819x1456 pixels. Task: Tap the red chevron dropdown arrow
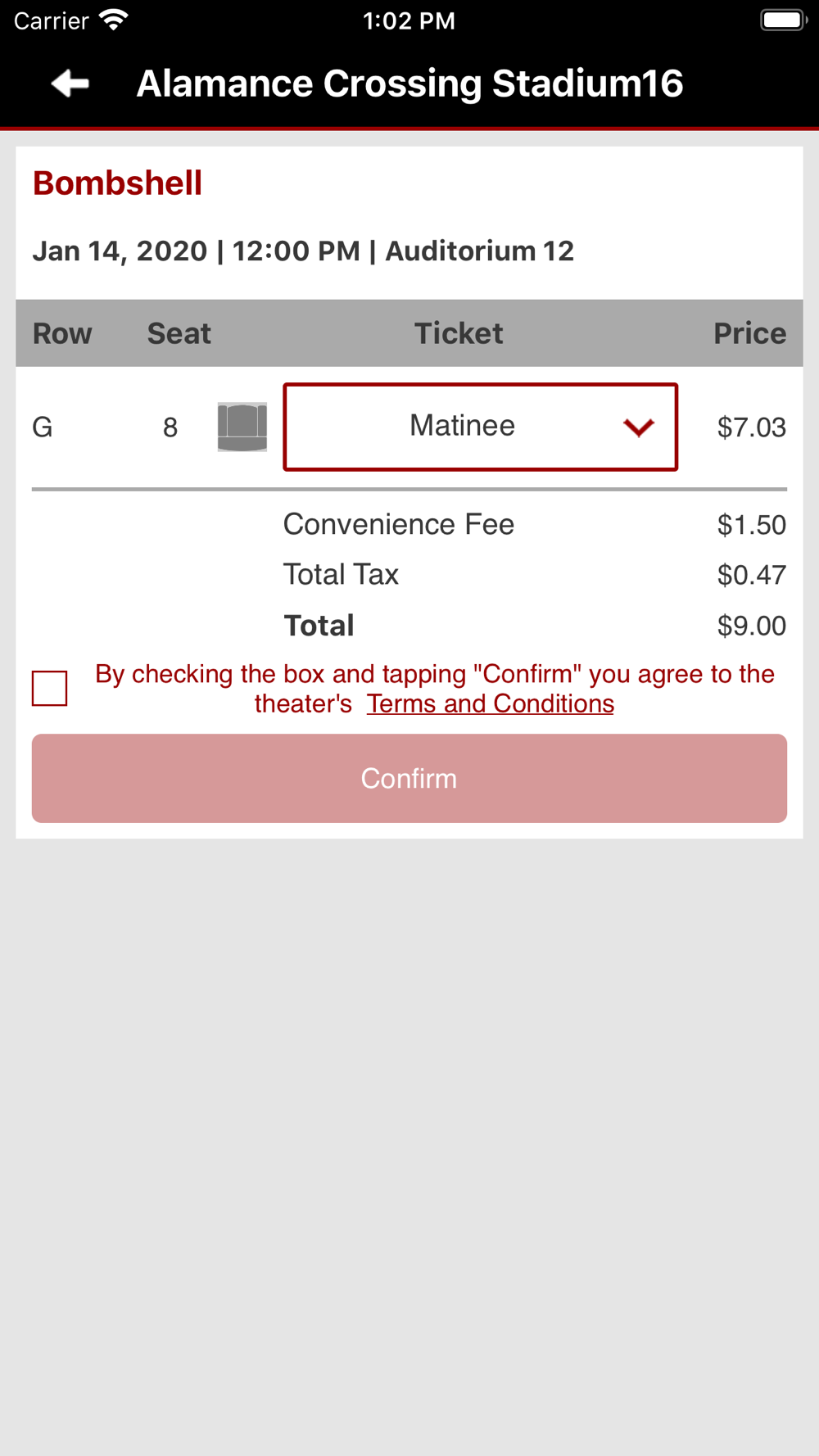[638, 427]
